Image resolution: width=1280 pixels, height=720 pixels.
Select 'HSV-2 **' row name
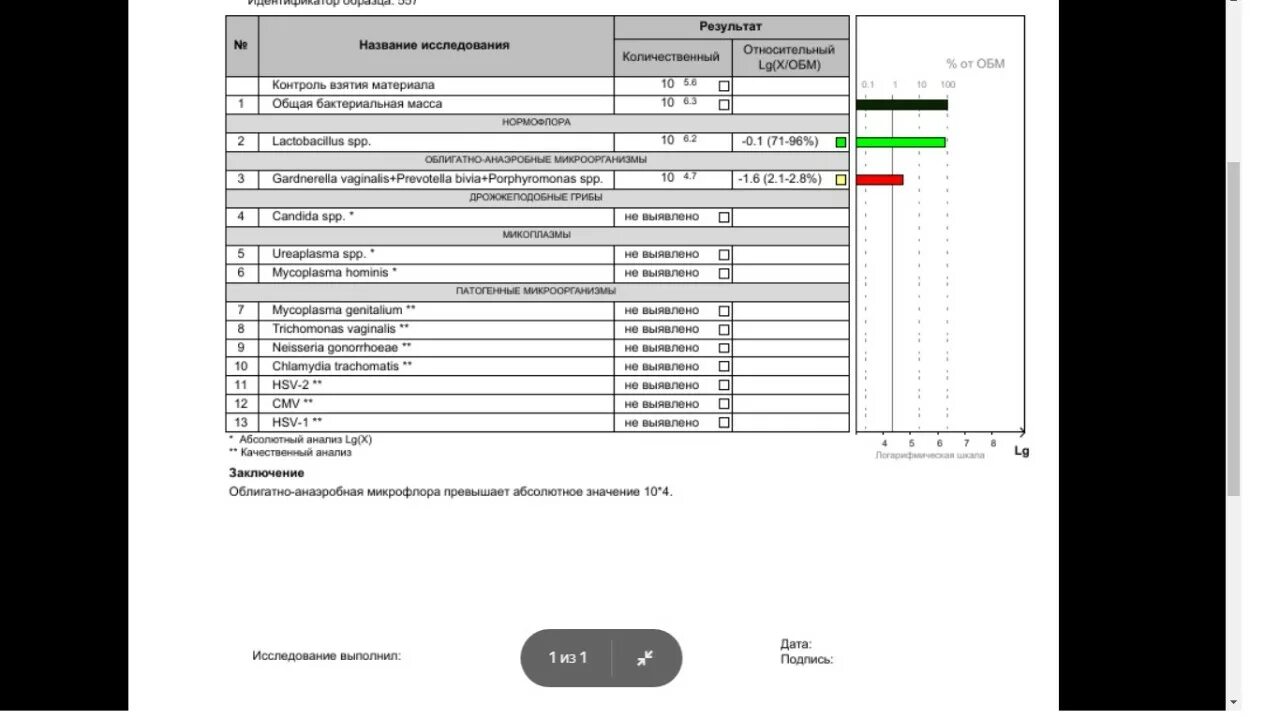297,385
